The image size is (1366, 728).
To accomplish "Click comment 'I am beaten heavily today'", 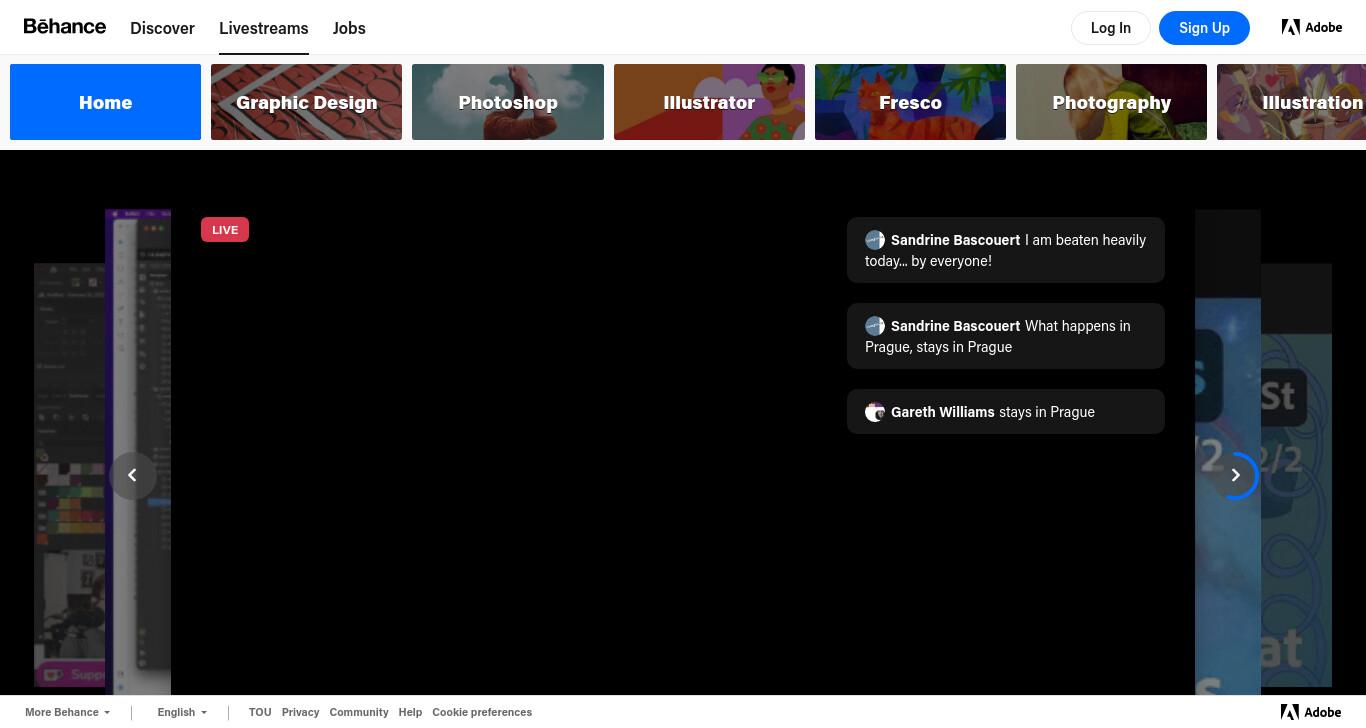I will click(x=1005, y=250).
